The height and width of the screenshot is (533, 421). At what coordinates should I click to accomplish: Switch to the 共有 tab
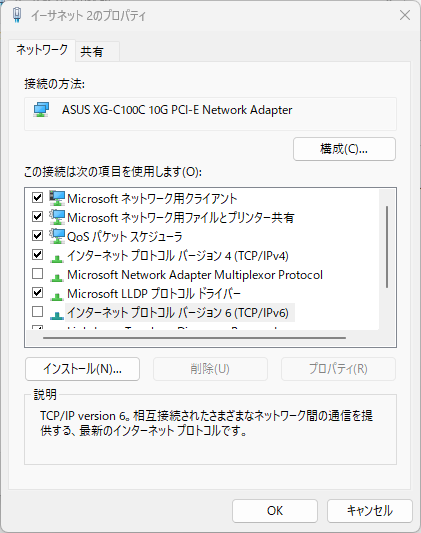[x=97, y=52]
